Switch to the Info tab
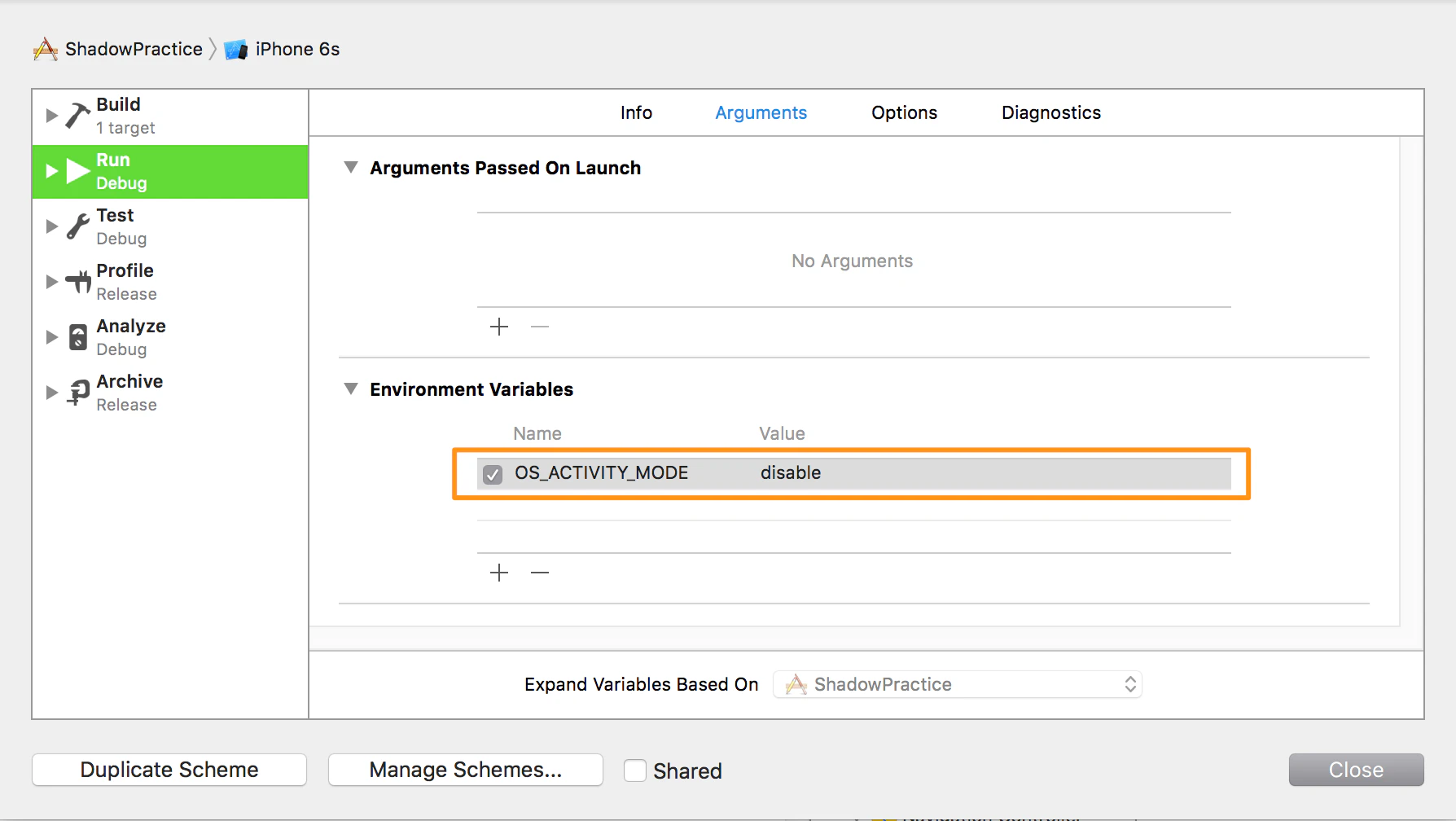The height and width of the screenshot is (821, 1456). [636, 112]
